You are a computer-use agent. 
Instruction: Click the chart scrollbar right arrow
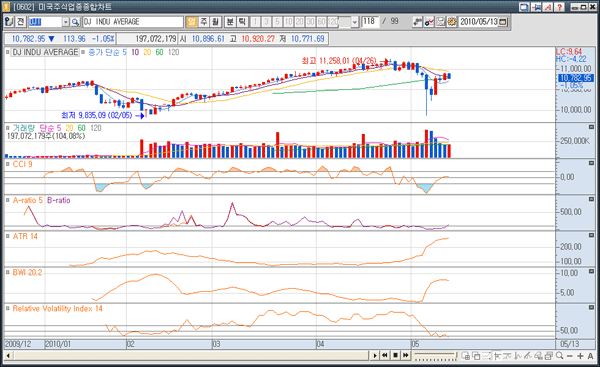point(375,356)
